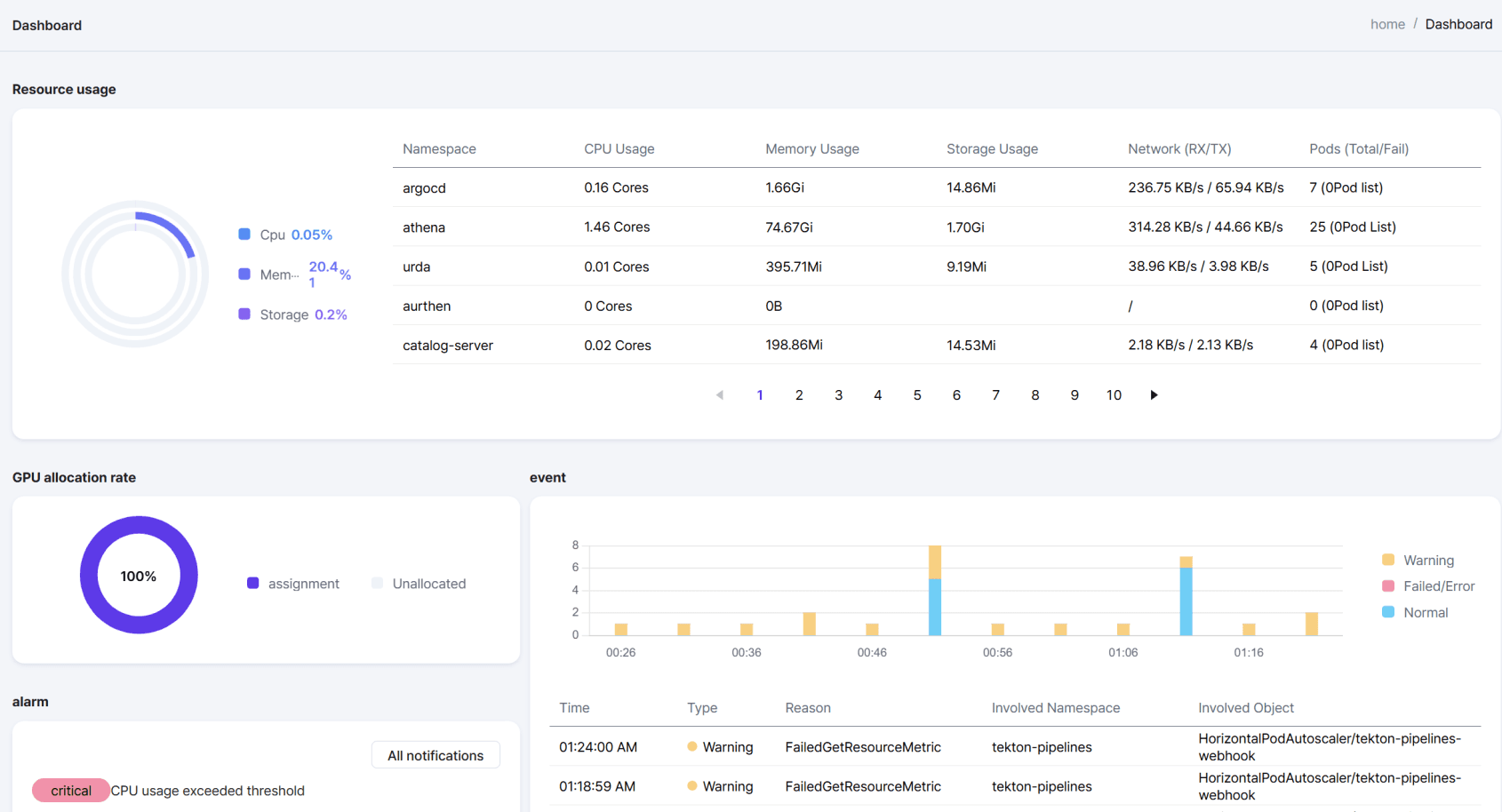
Task: Toggle Normal series in event chart legend
Action: (x=1416, y=613)
